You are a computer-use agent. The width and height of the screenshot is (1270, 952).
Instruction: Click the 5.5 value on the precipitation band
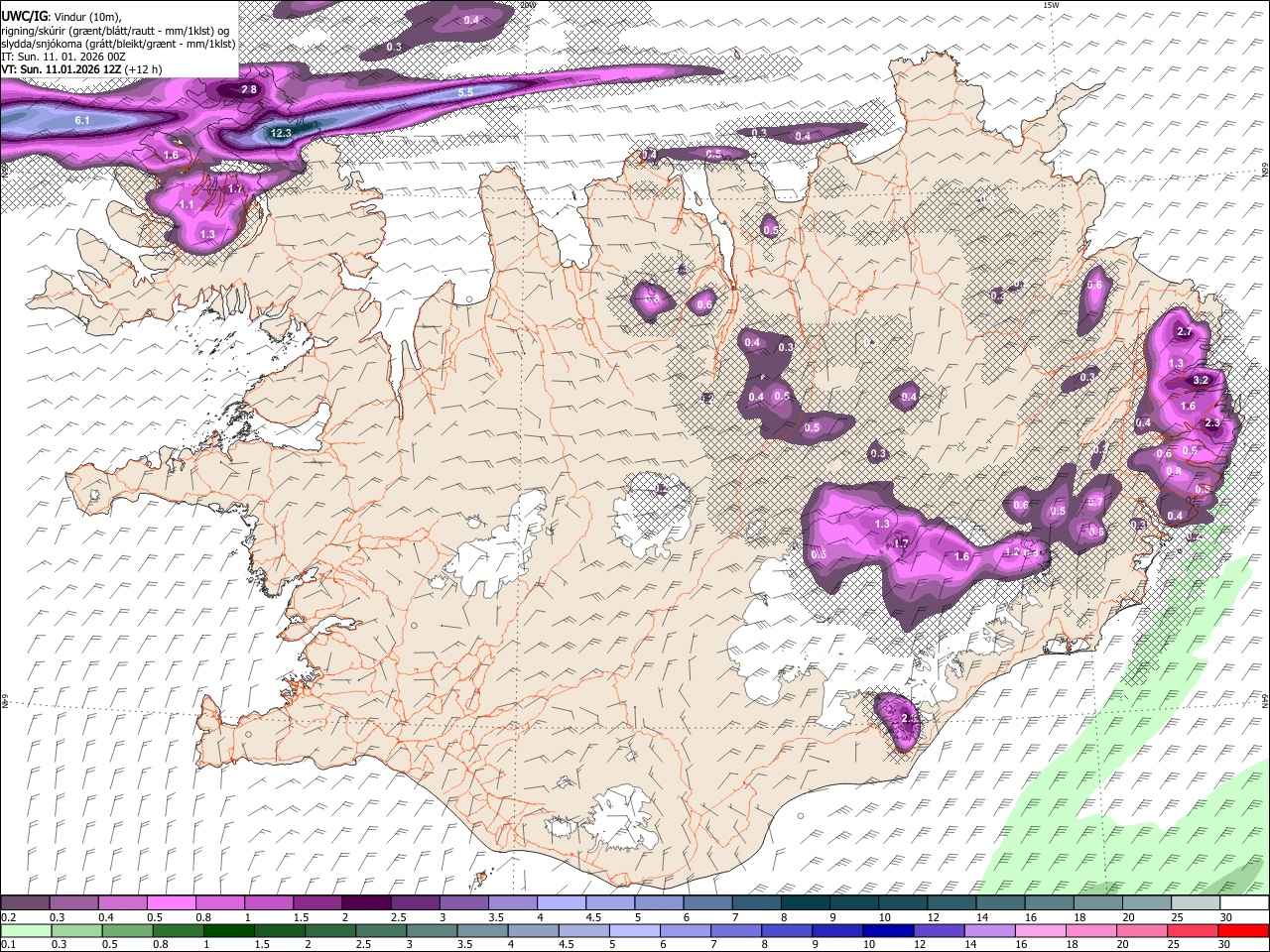pyautogui.click(x=465, y=92)
